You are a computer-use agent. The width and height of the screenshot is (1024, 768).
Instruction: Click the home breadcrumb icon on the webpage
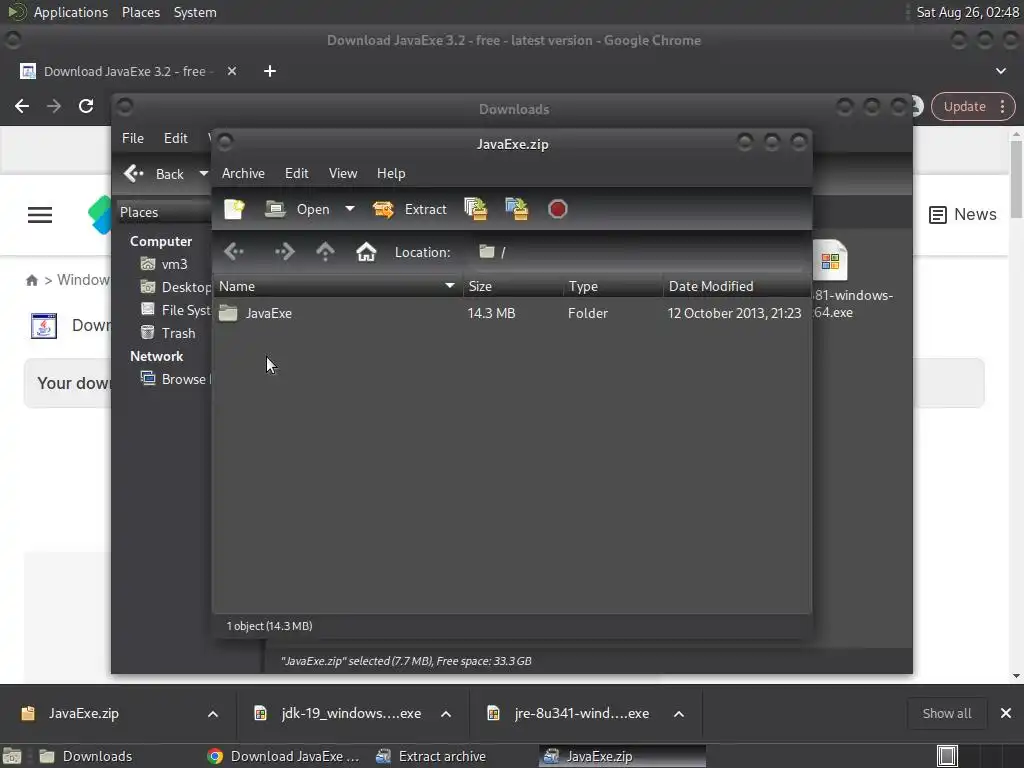(31, 280)
